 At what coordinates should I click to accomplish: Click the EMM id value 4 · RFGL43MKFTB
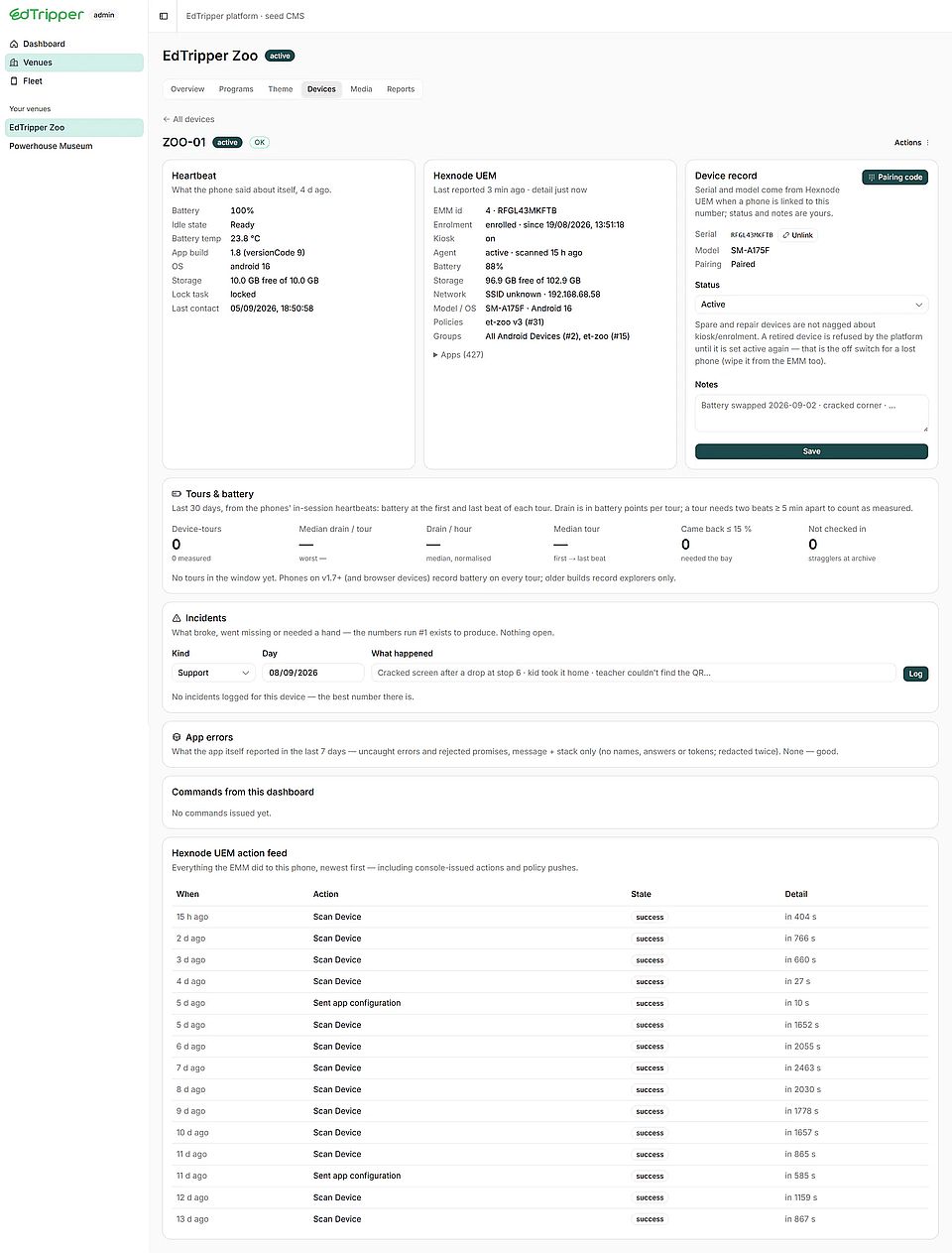click(521, 210)
